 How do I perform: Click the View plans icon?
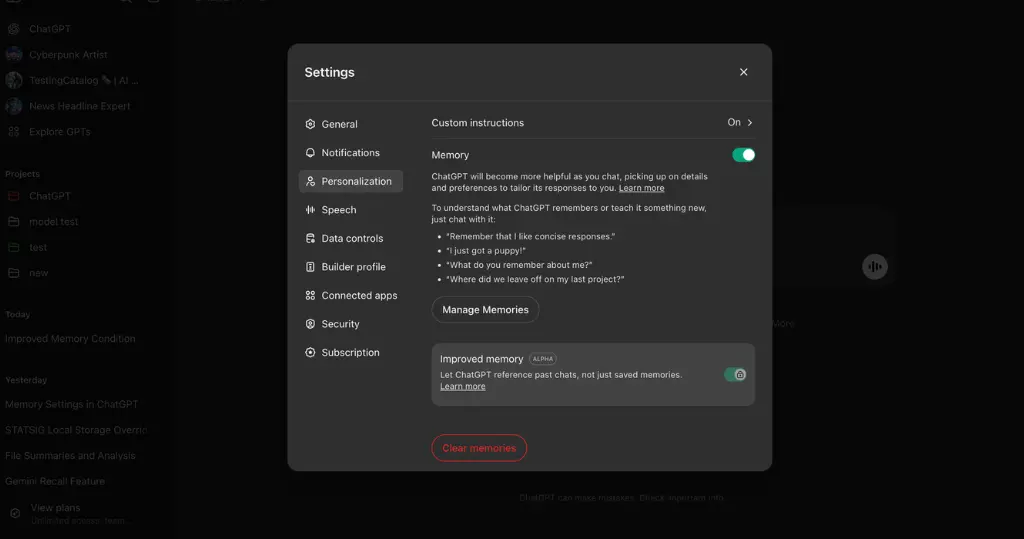[15, 514]
